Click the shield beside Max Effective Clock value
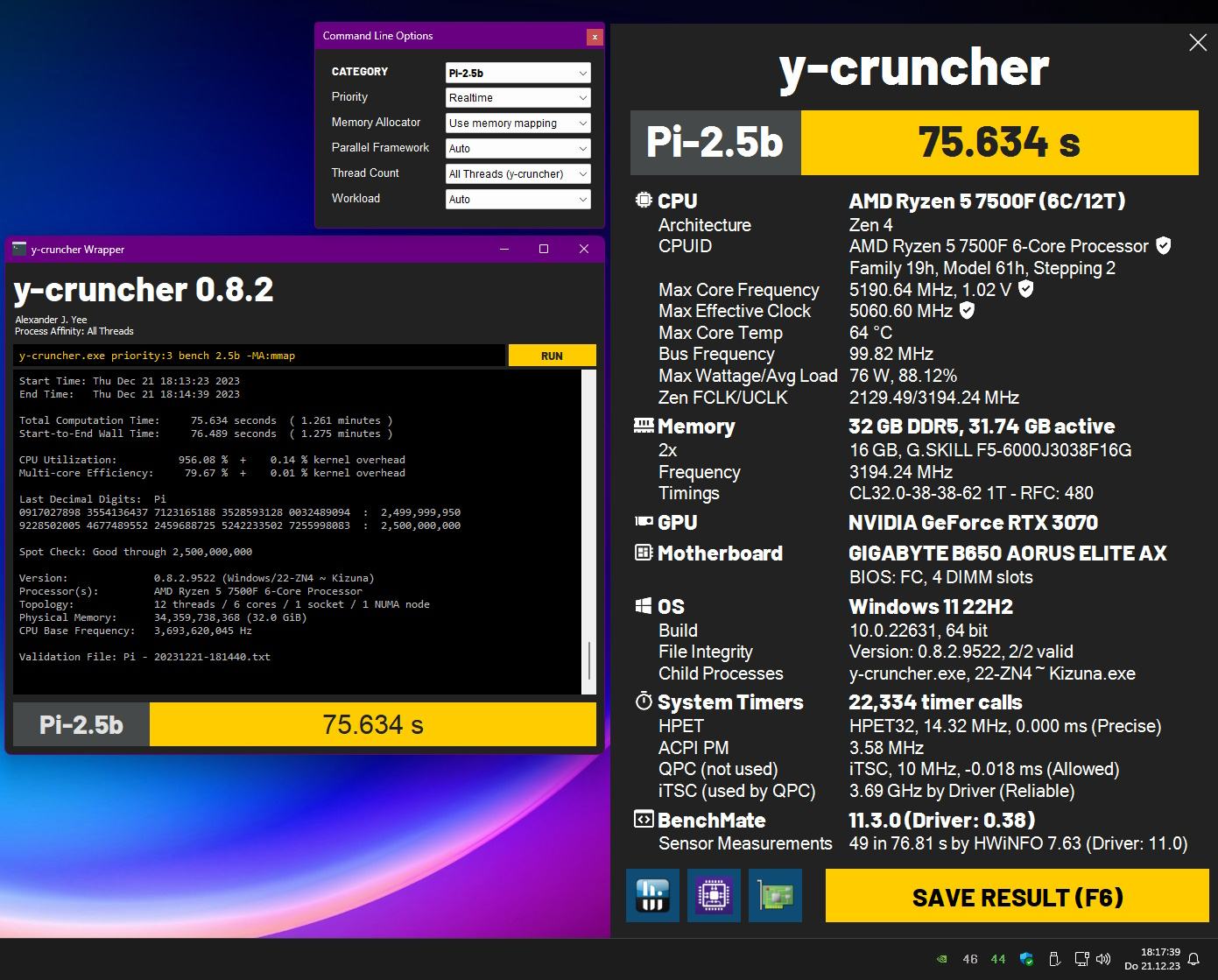Viewport: 1218px width, 980px height. tap(967, 310)
